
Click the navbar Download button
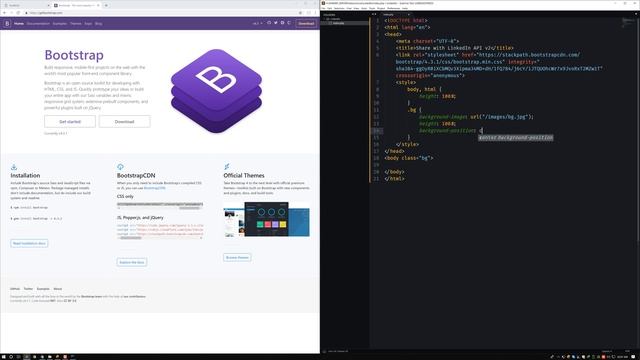pos(306,23)
